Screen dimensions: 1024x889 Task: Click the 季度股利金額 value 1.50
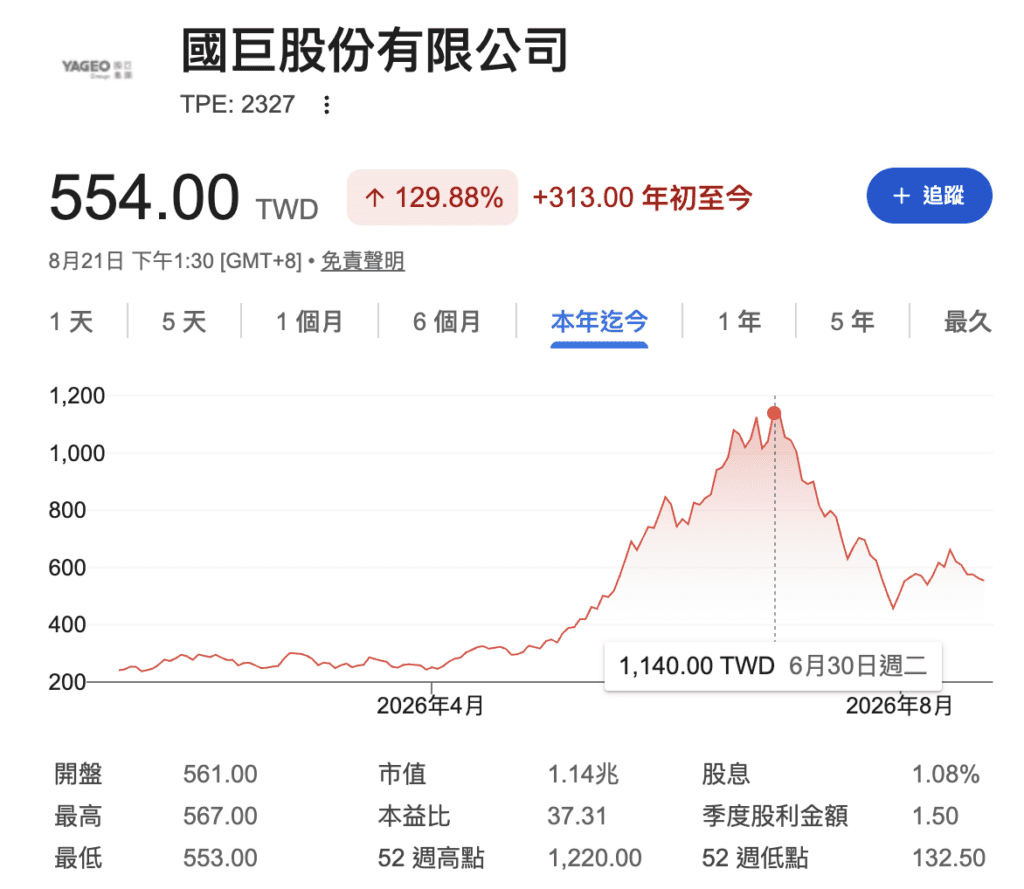(x=935, y=816)
